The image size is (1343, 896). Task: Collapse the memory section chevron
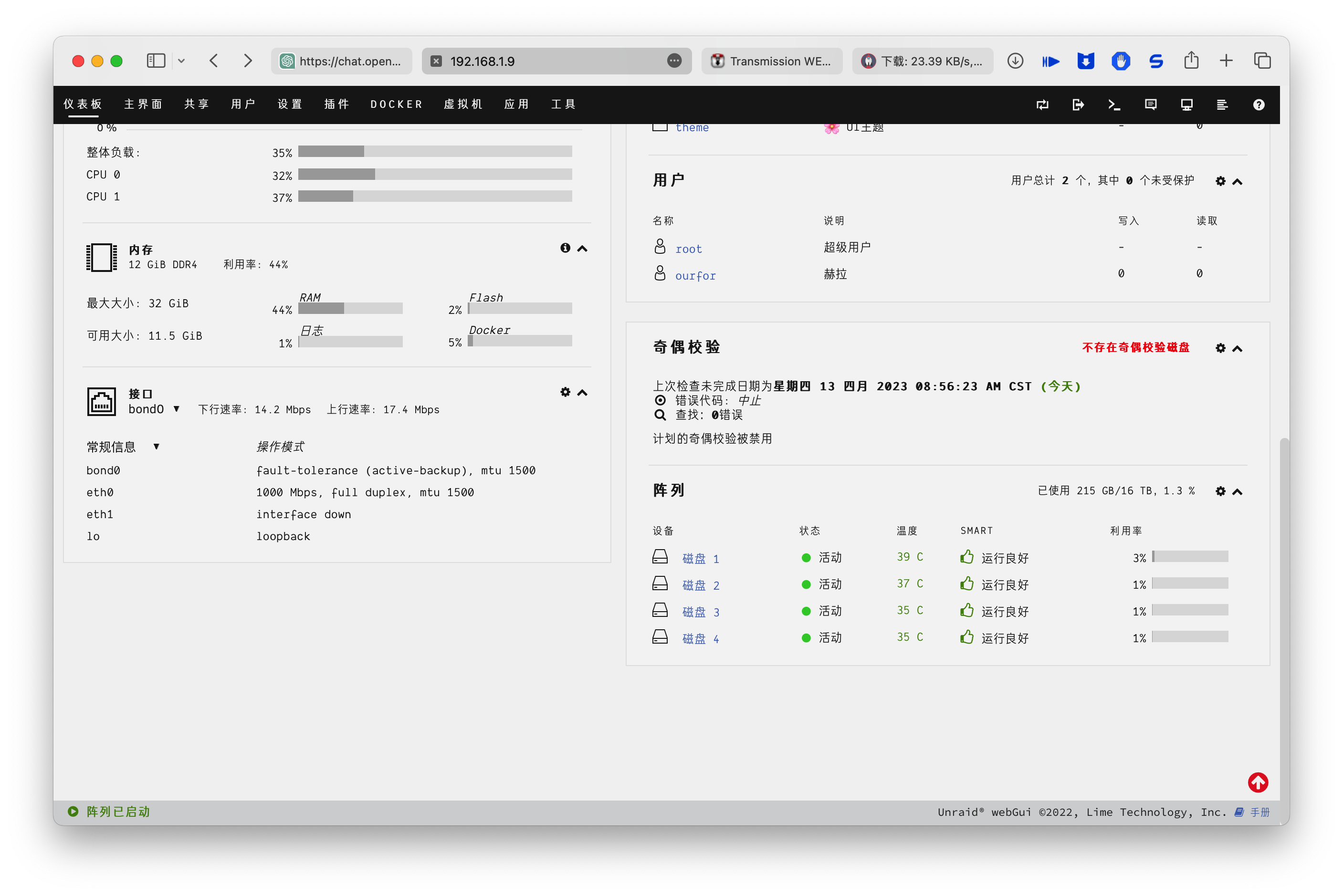tap(582, 249)
